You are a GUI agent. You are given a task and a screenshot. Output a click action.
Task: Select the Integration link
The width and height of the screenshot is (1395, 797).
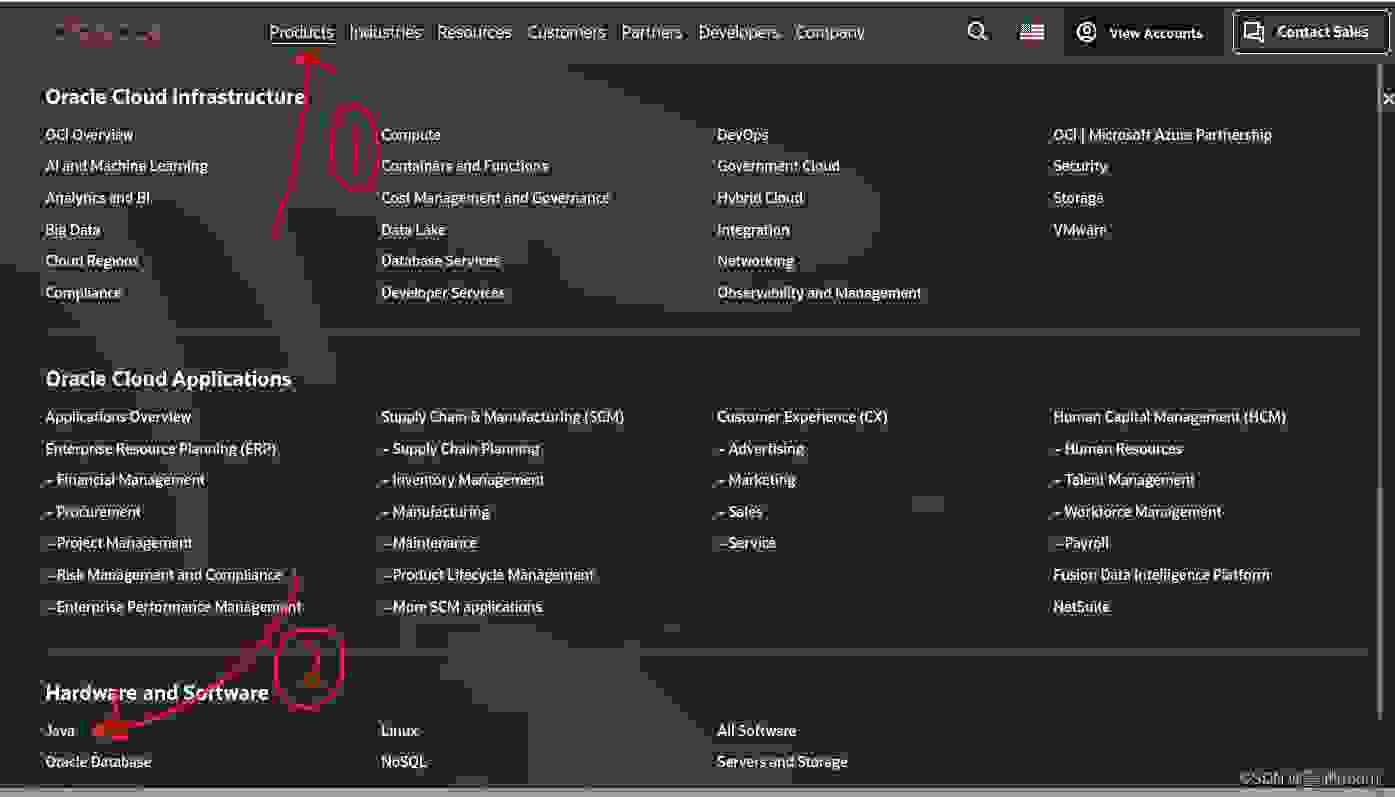tap(753, 229)
